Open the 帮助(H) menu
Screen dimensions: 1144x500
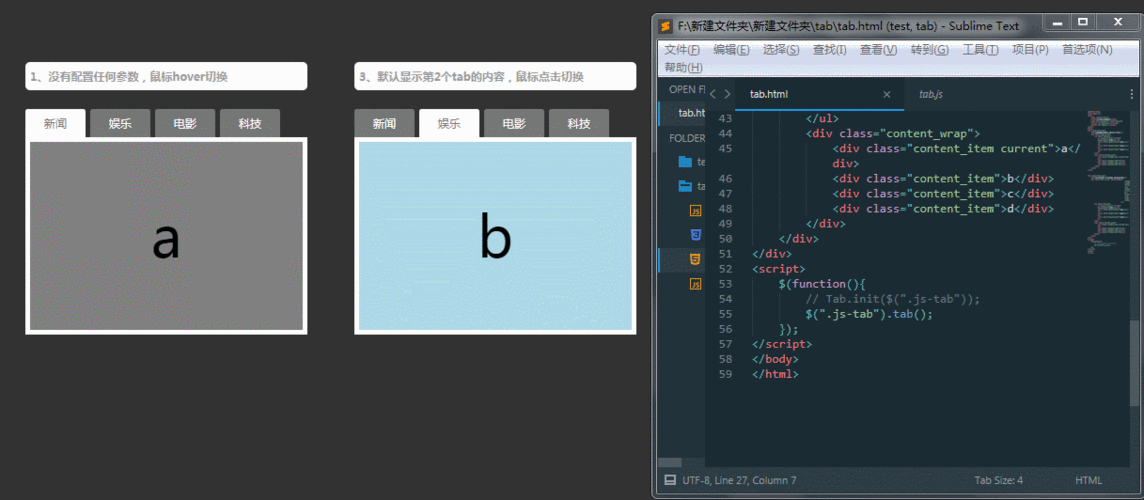click(x=683, y=67)
